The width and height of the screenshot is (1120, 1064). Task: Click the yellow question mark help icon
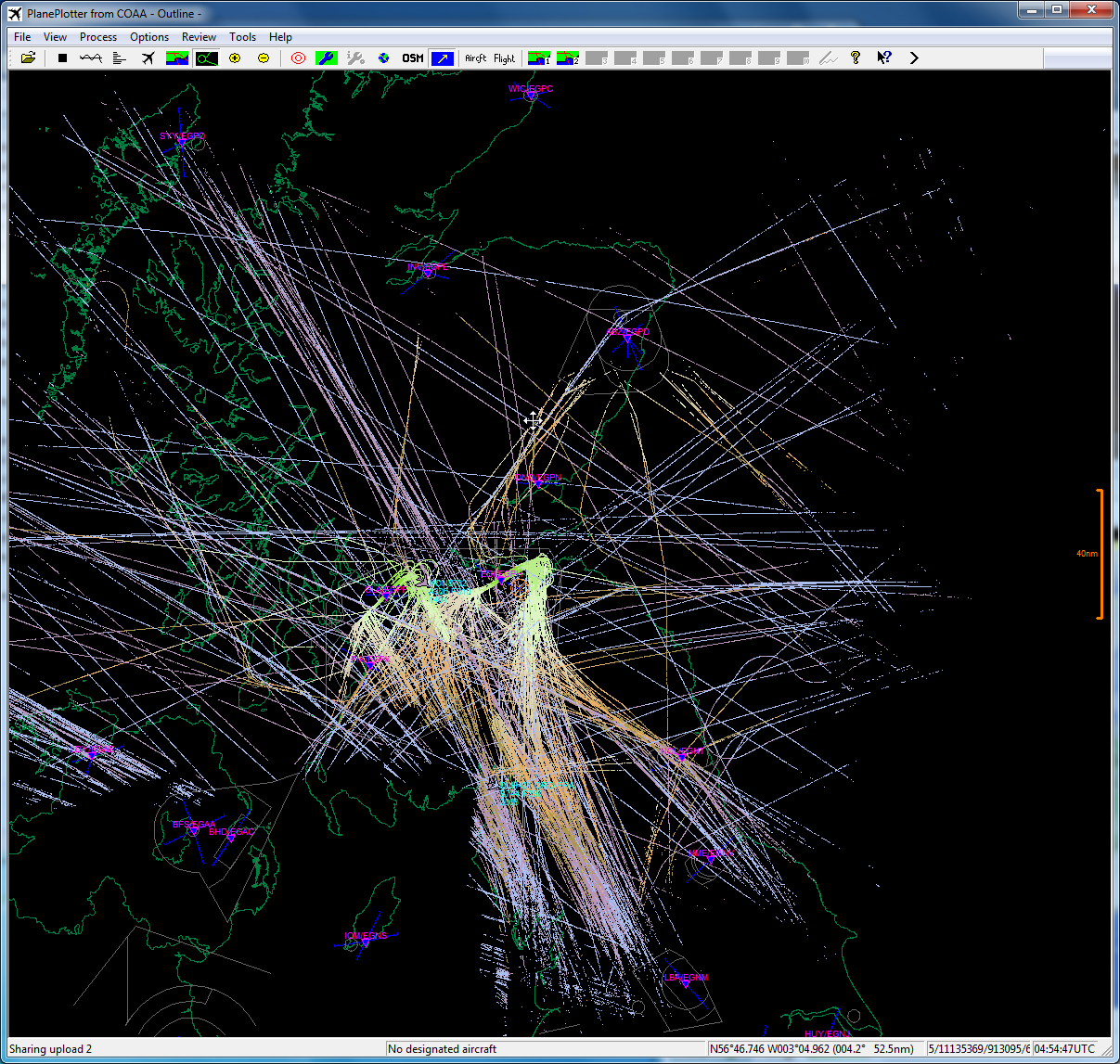pyautogui.click(x=856, y=58)
